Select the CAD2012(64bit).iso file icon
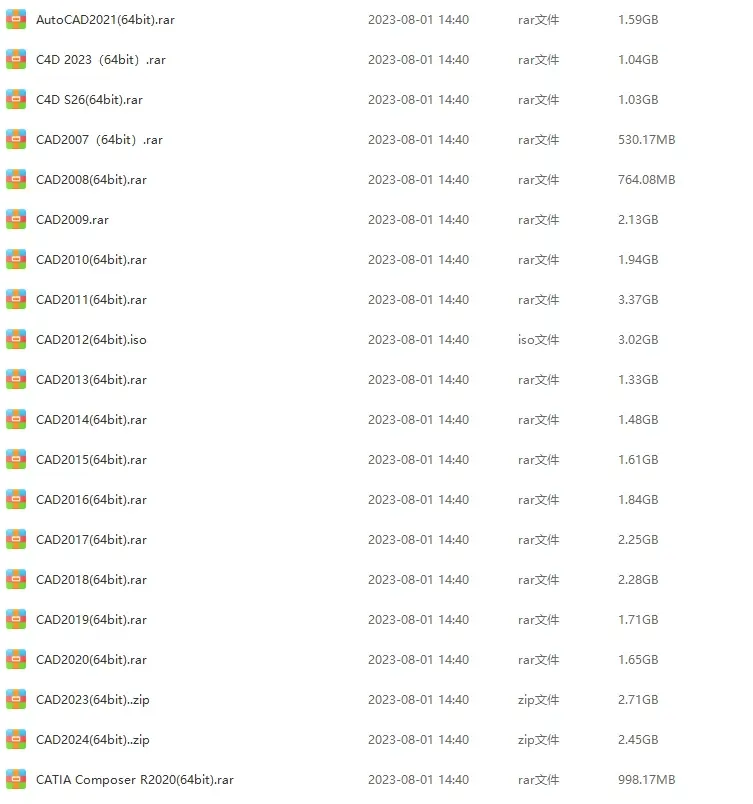Screen dimensions: 753x804 click(16, 339)
